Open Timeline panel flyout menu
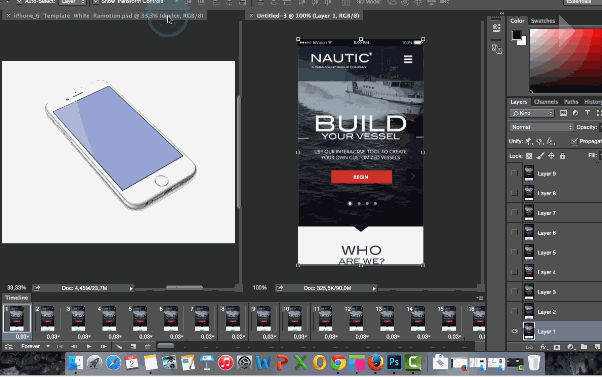602x377 pixels. (x=480, y=298)
